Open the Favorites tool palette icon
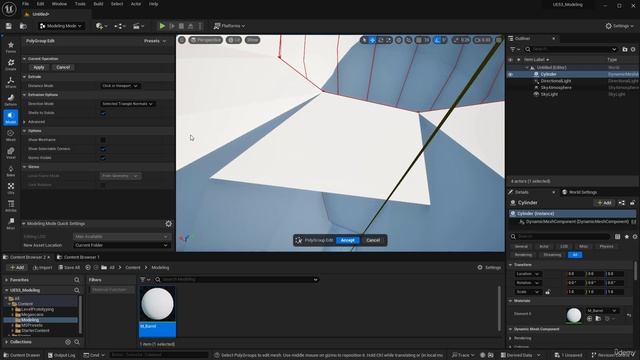The width and height of the screenshot is (640, 360). pos(11,47)
